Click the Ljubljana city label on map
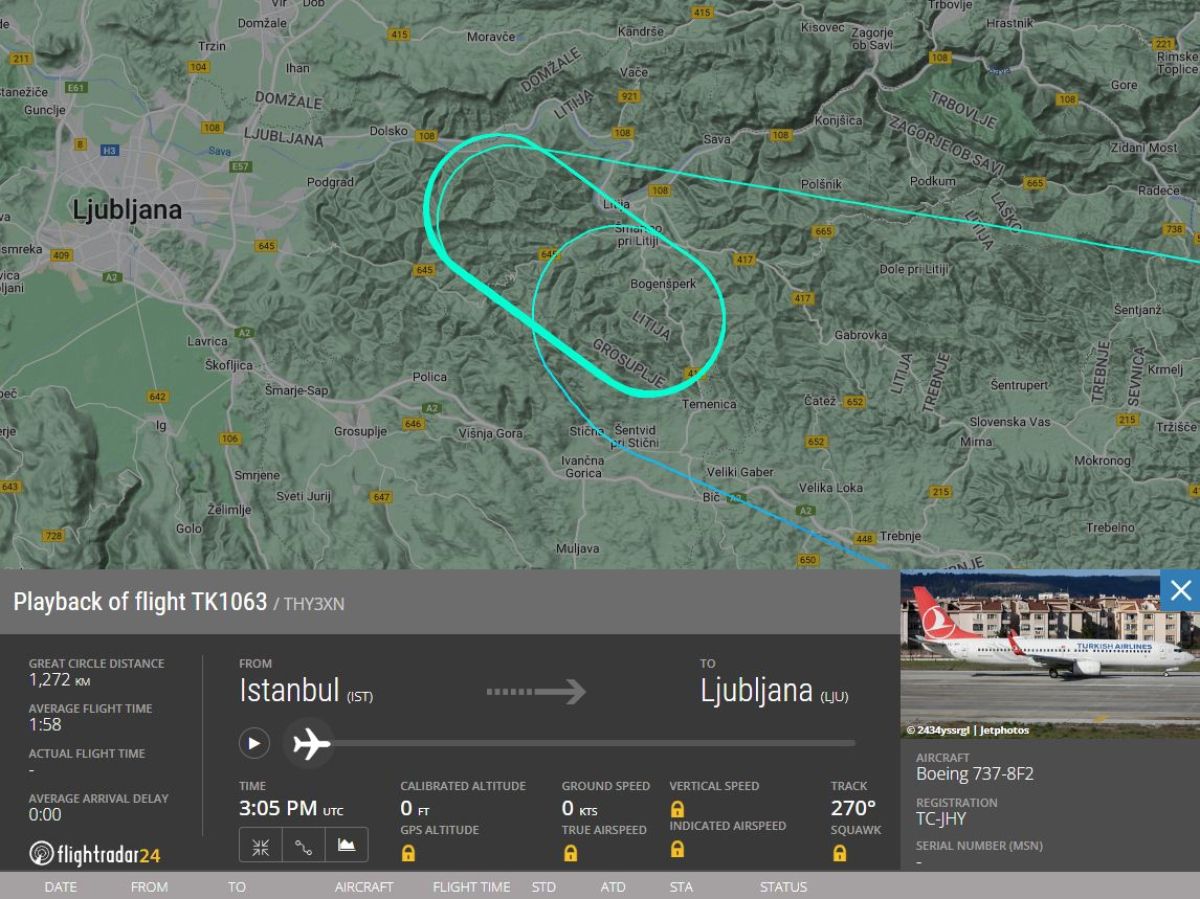Viewport: 1200px width, 899px height. (127, 210)
